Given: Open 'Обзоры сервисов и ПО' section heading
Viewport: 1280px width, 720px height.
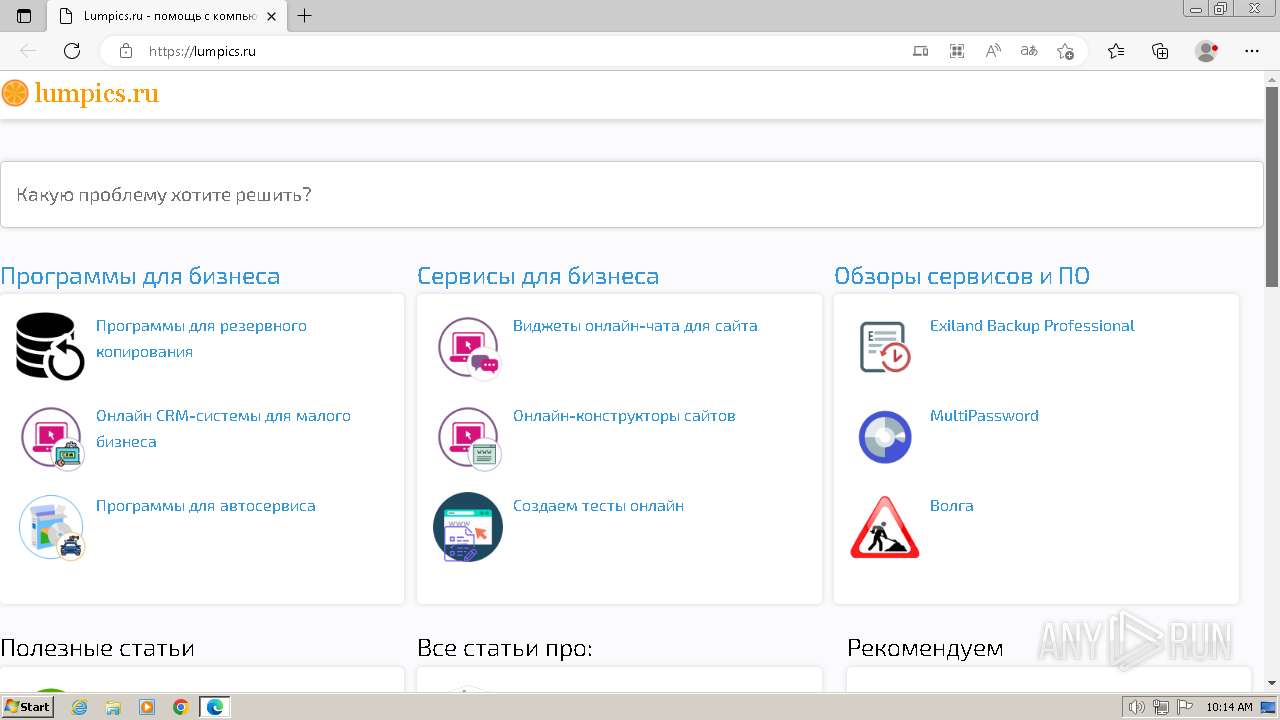Looking at the screenshot, I should tap(962, 276).
